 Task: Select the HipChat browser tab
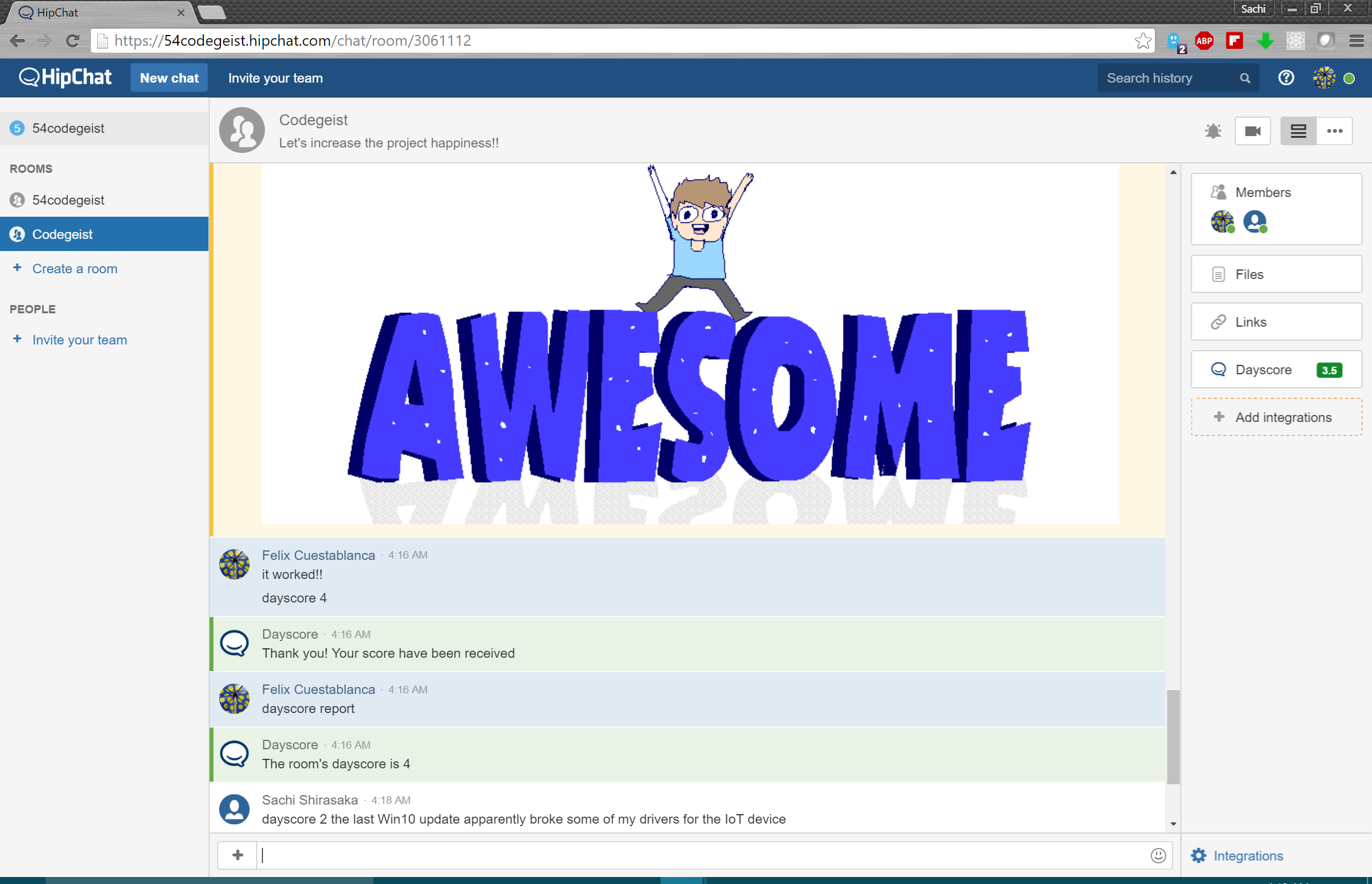pos(95,13)
